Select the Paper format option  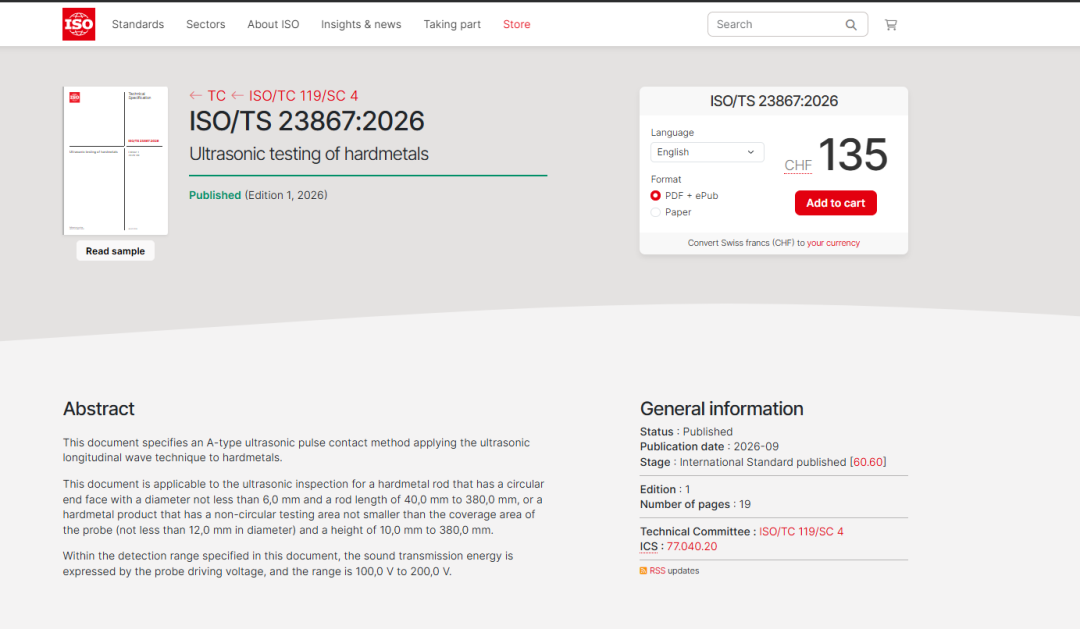coord(656,212)
